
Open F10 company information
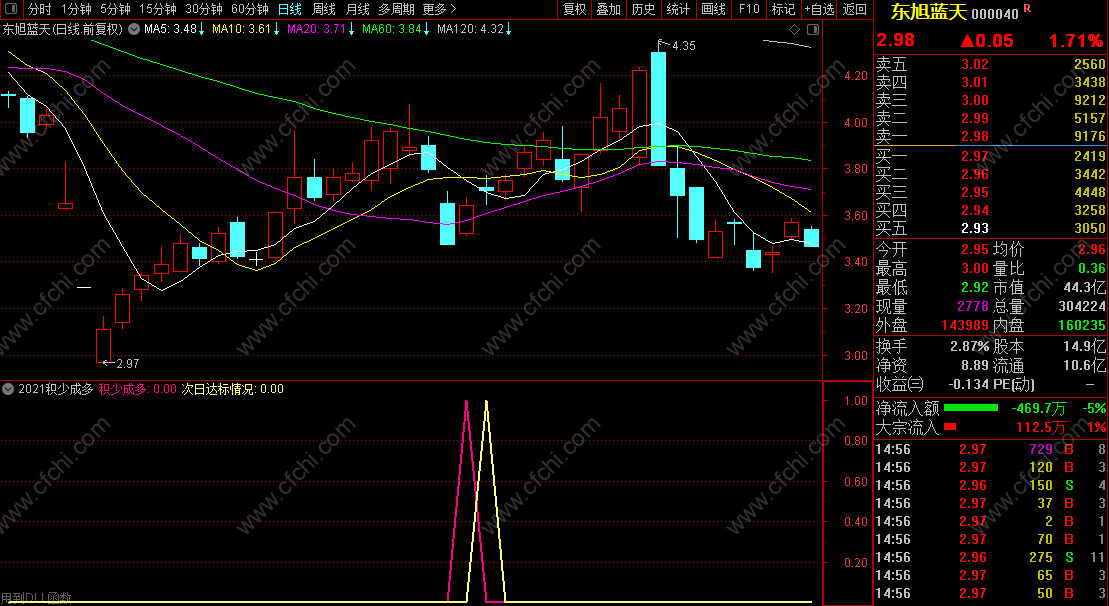click(748, 9)
